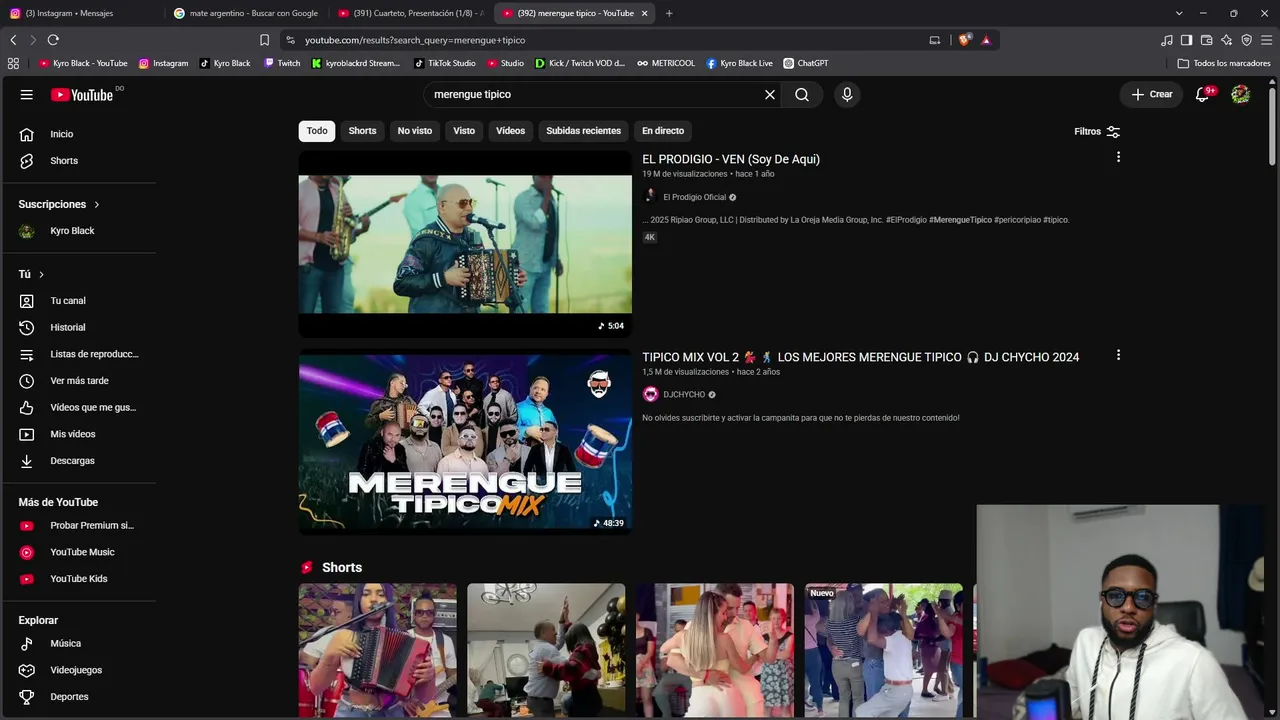The image size is (1280, 720).
Task: Visit the DJCHYCHO channel
Action: coord(684,395)
